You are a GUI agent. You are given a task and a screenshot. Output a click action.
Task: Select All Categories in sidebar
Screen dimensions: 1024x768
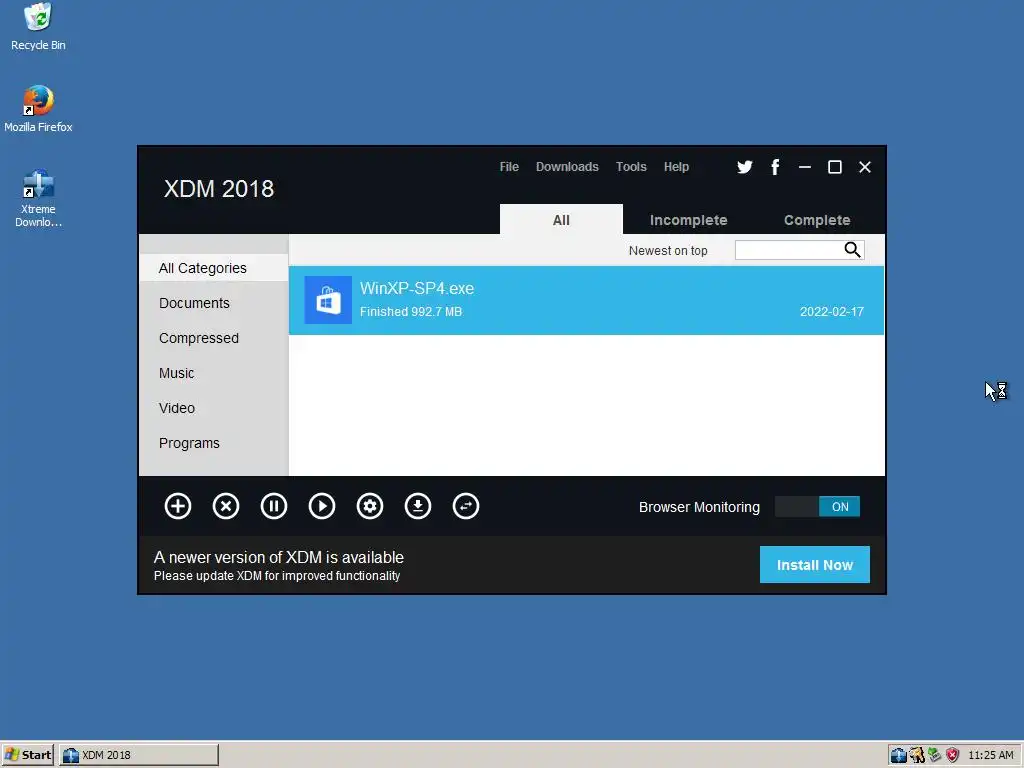pos(214,268)
